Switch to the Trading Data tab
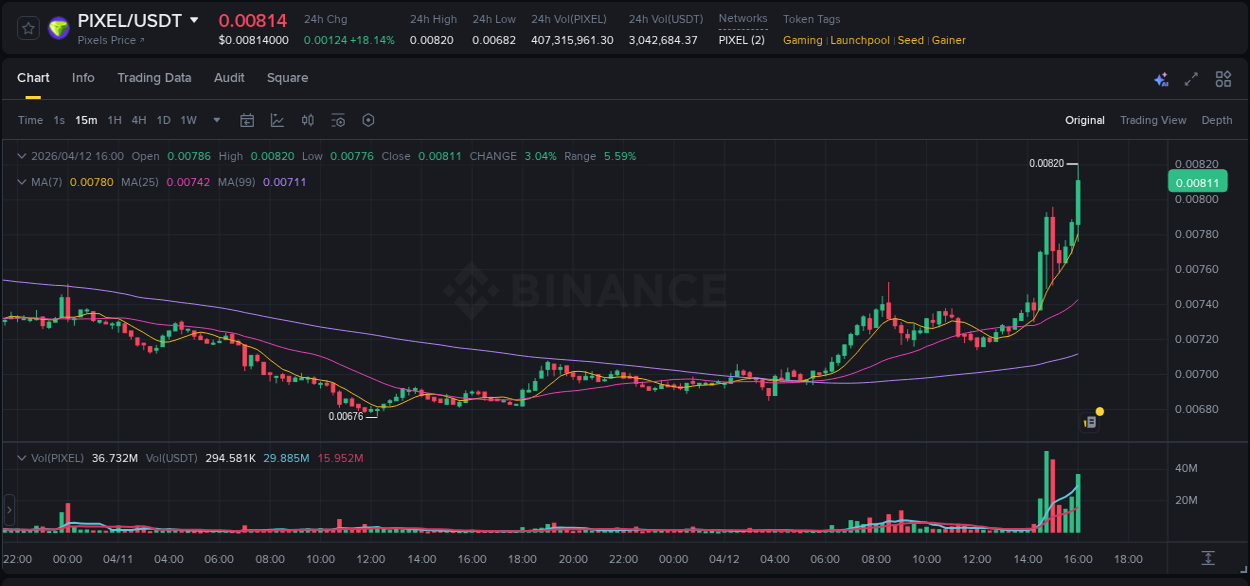 click(154, 78)
